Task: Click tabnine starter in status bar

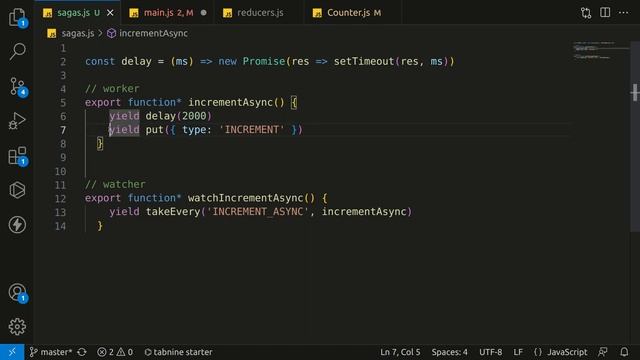Action: click(178, 352)
